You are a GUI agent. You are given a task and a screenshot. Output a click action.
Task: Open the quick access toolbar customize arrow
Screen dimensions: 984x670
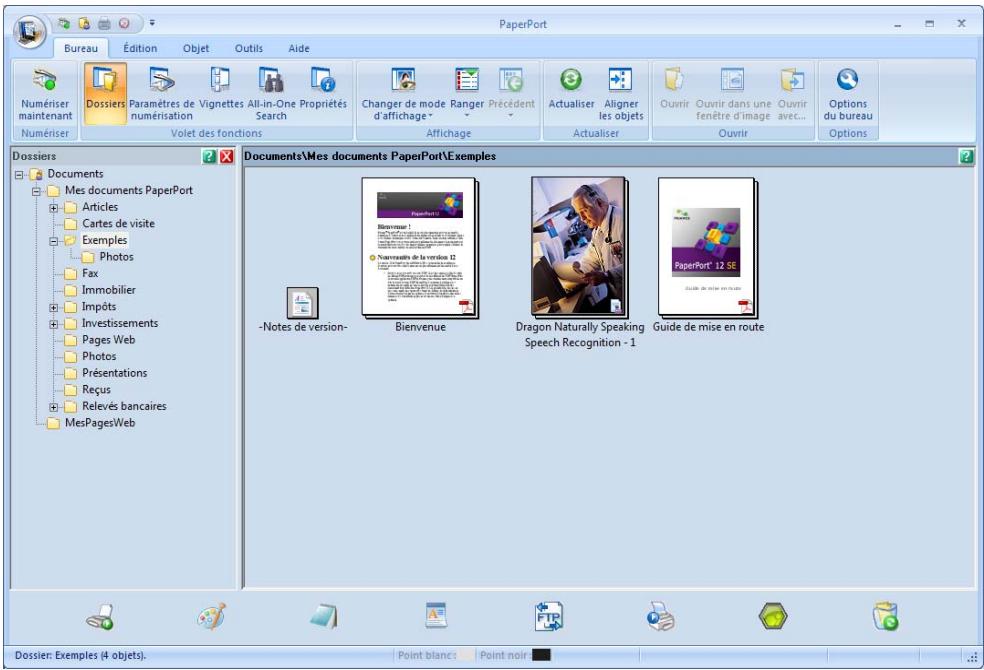pyautogui.click(x=152, y=24)
